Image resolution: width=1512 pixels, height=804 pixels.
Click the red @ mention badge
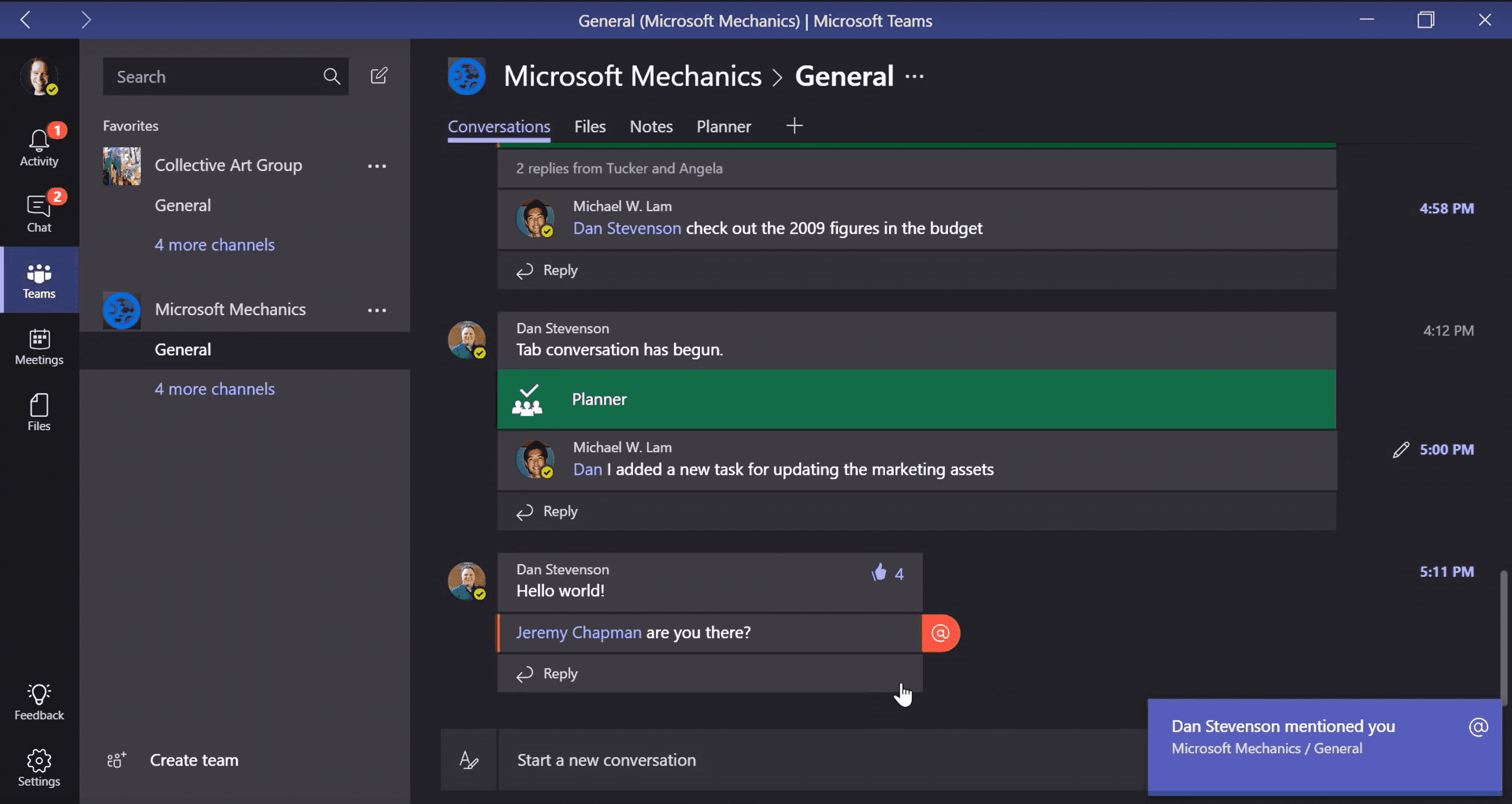point(941,633)
